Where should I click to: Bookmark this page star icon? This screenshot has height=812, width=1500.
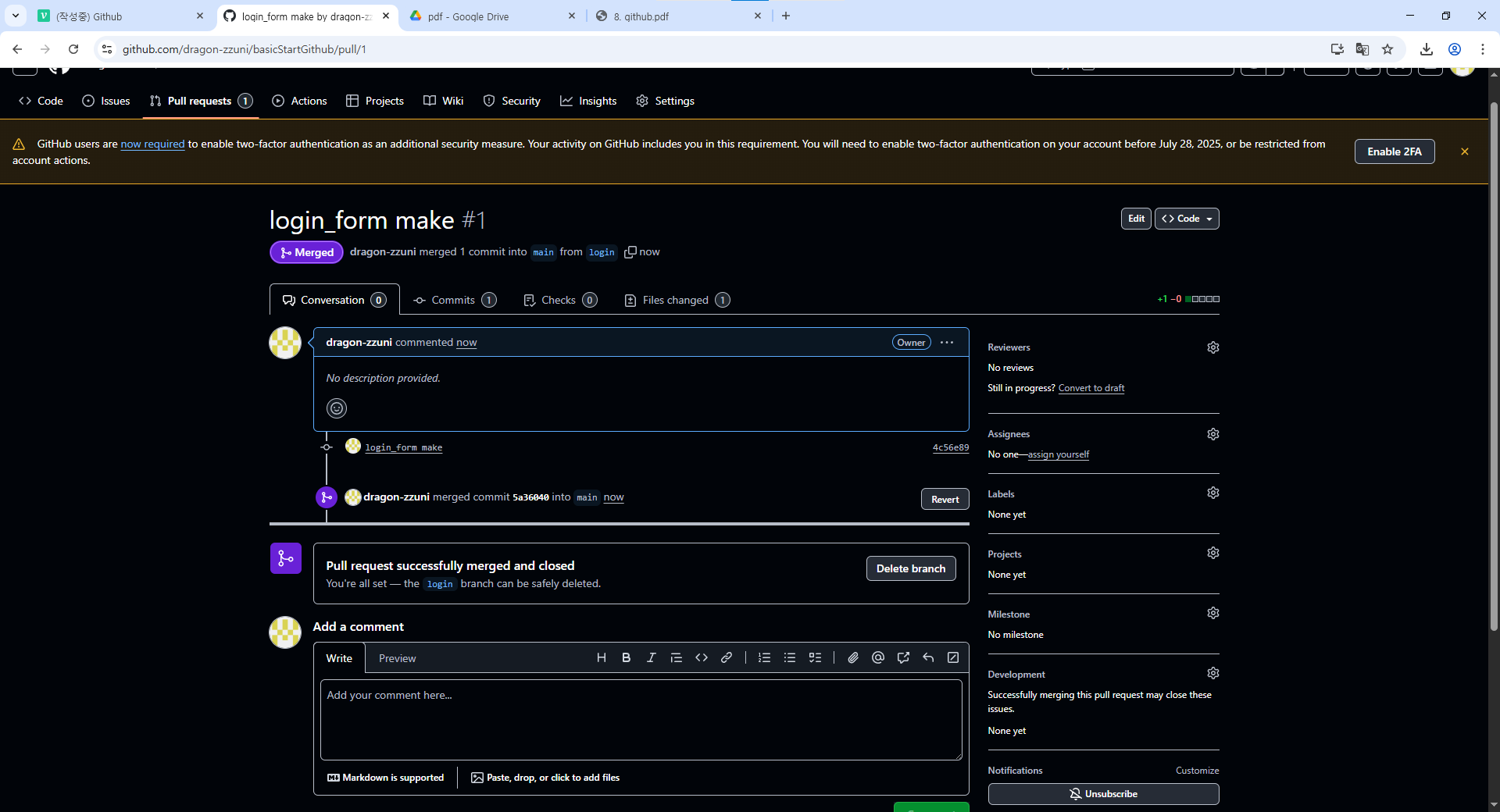click(1387, 49)
